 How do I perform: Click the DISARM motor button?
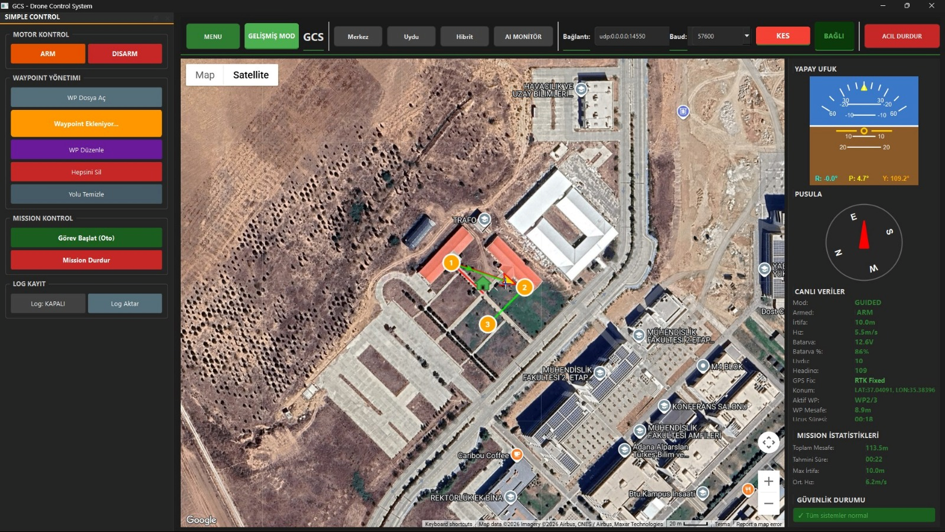pyautogui.click(x=125, y=54)
